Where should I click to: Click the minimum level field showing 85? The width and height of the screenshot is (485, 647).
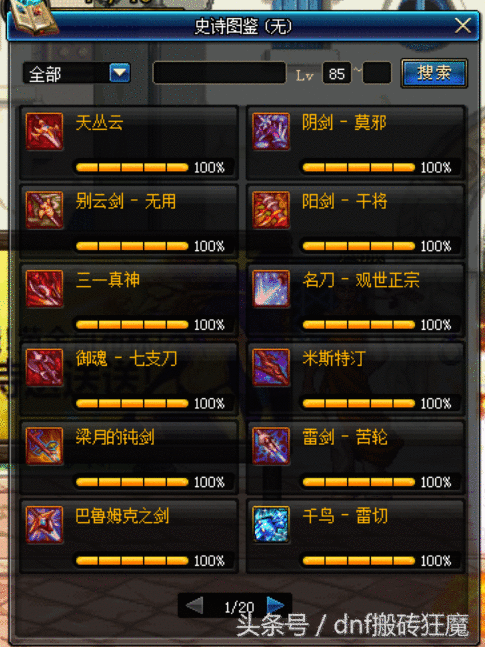click(x=336, y=73)
